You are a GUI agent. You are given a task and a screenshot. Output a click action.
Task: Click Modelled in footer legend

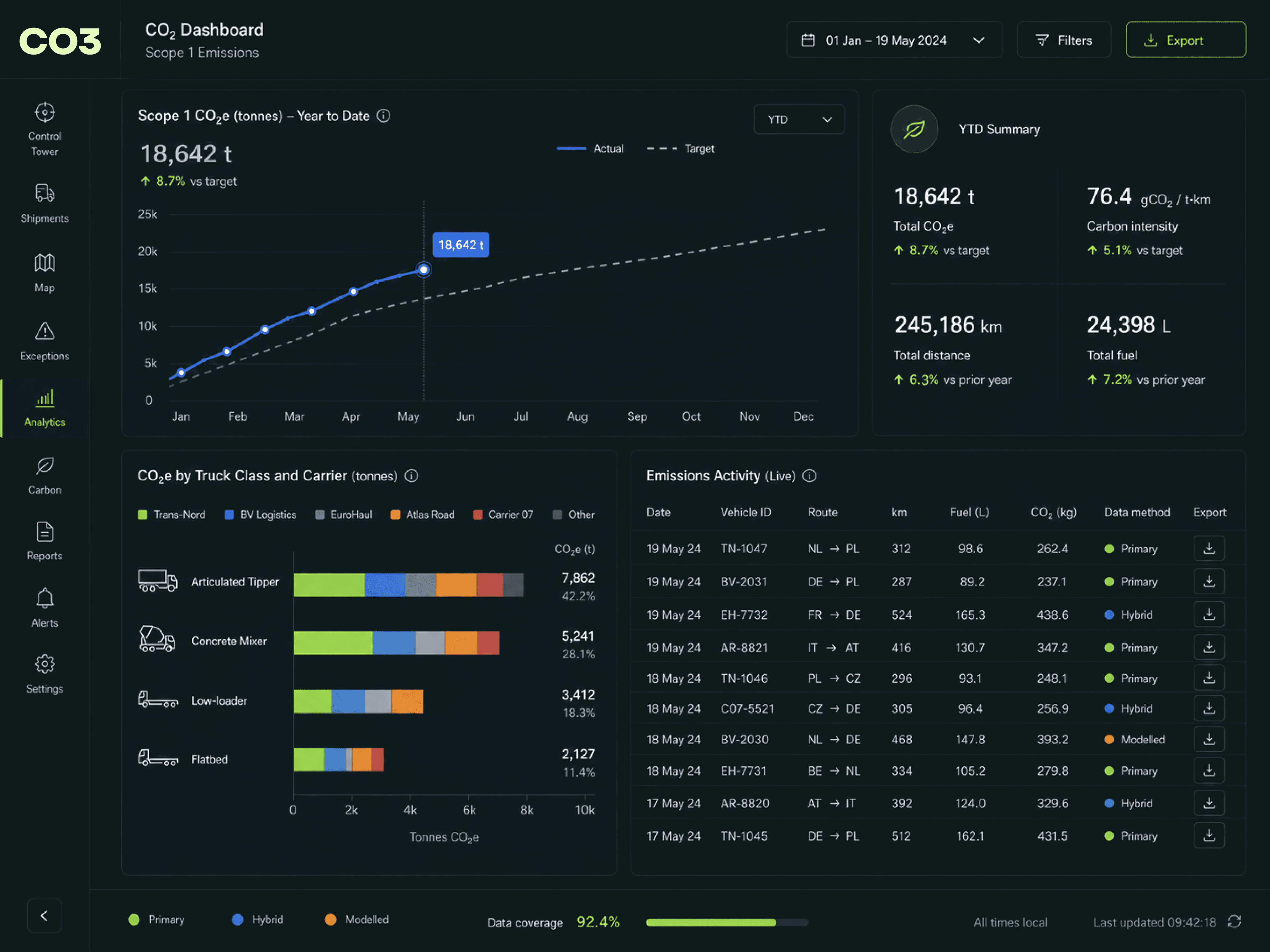[357, 919]
